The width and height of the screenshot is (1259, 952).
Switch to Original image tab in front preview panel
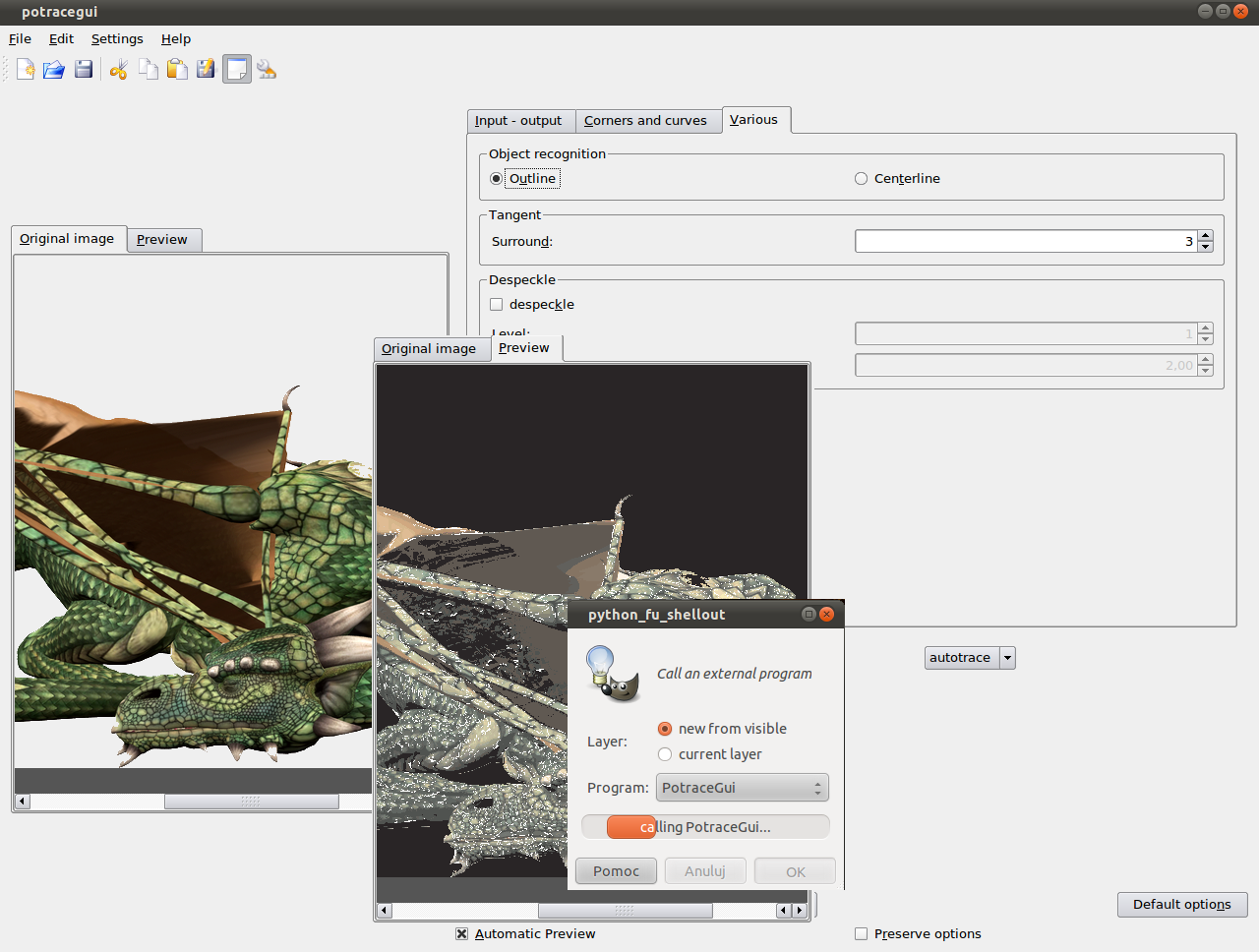432,348
